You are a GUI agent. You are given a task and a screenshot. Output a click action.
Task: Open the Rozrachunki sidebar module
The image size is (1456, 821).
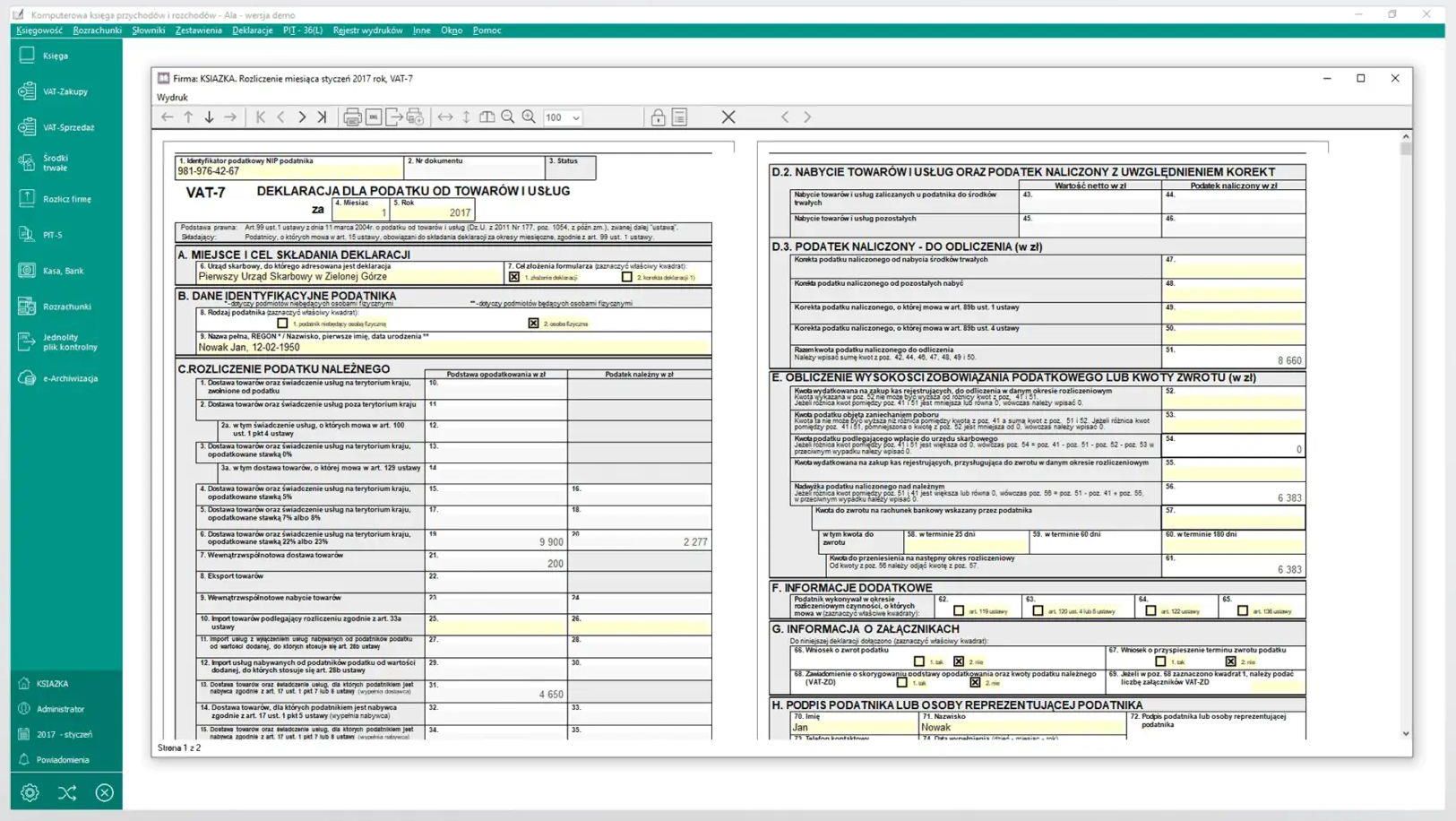[x=56, y=307]
